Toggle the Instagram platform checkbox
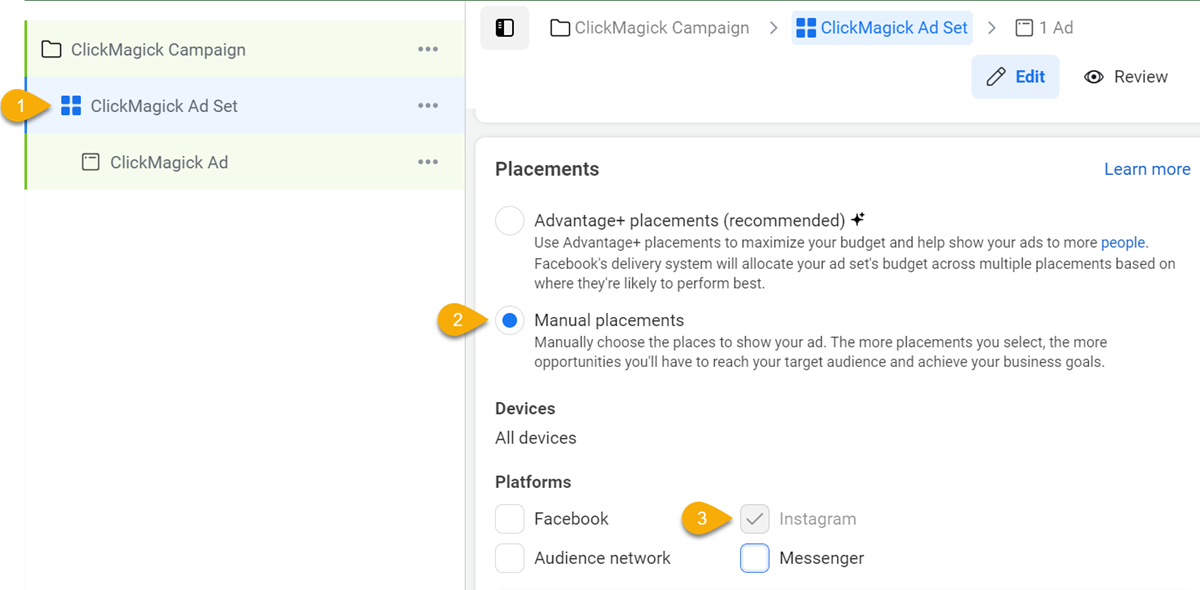Screen dimensions: 1200x590 [755, 519]
